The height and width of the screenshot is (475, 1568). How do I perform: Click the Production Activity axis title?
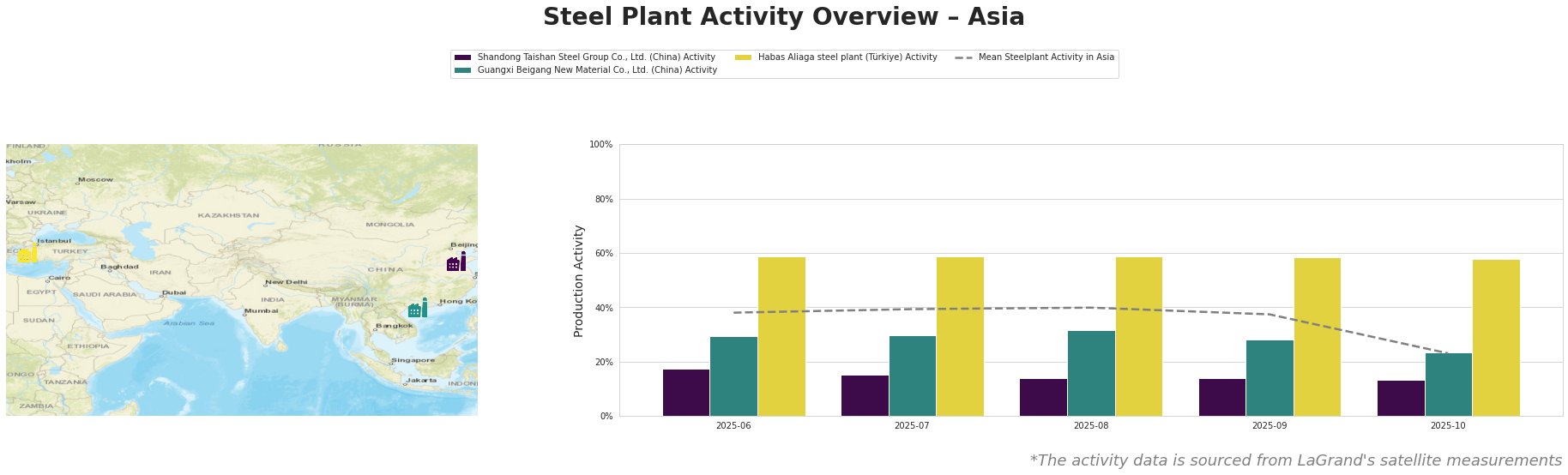pyautogui.click(x=579, y=280)
